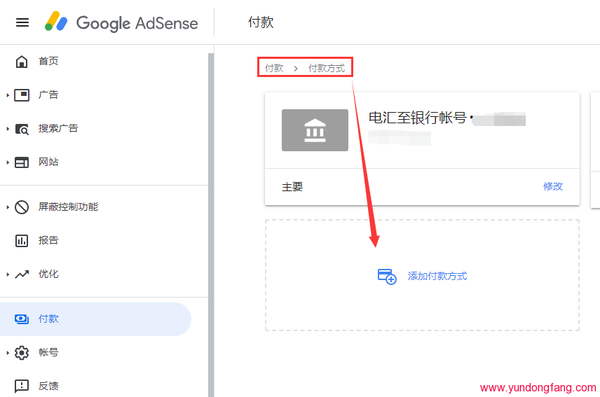Click the ads icon next to 广告

(x=21, y=95)
